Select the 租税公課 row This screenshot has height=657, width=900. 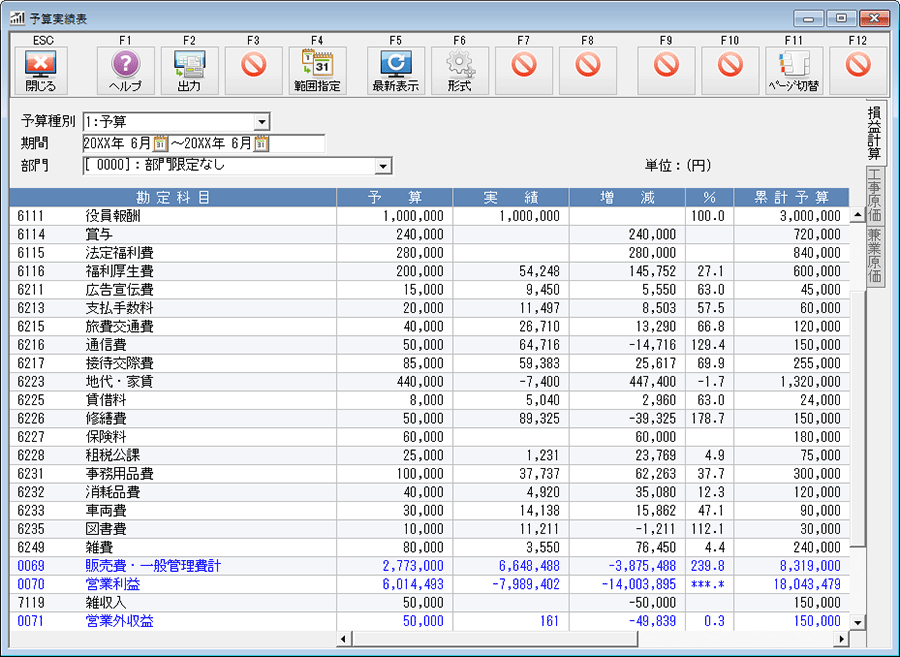429,455
